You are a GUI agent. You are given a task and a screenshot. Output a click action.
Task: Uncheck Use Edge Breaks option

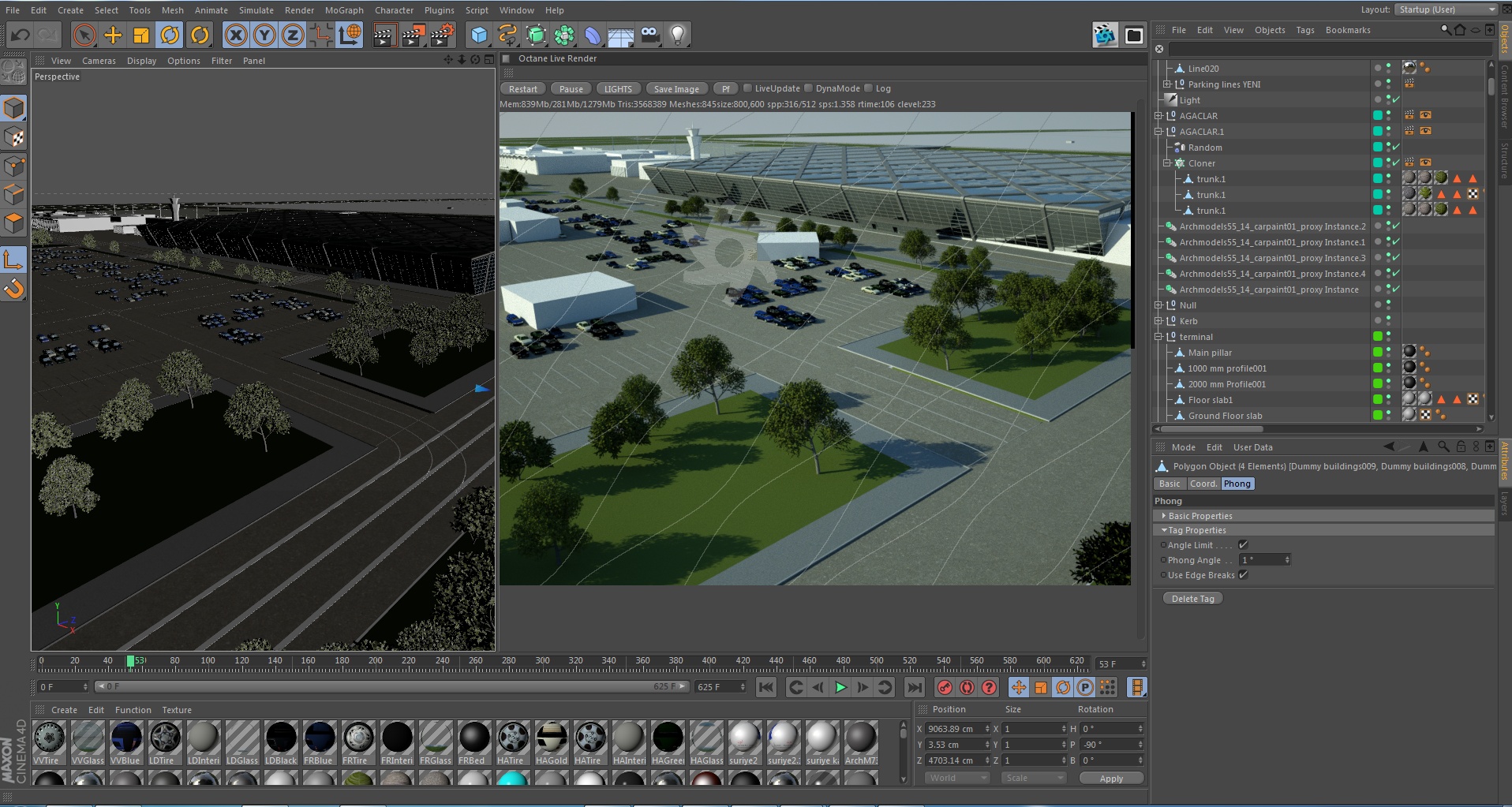(1243, 575)
